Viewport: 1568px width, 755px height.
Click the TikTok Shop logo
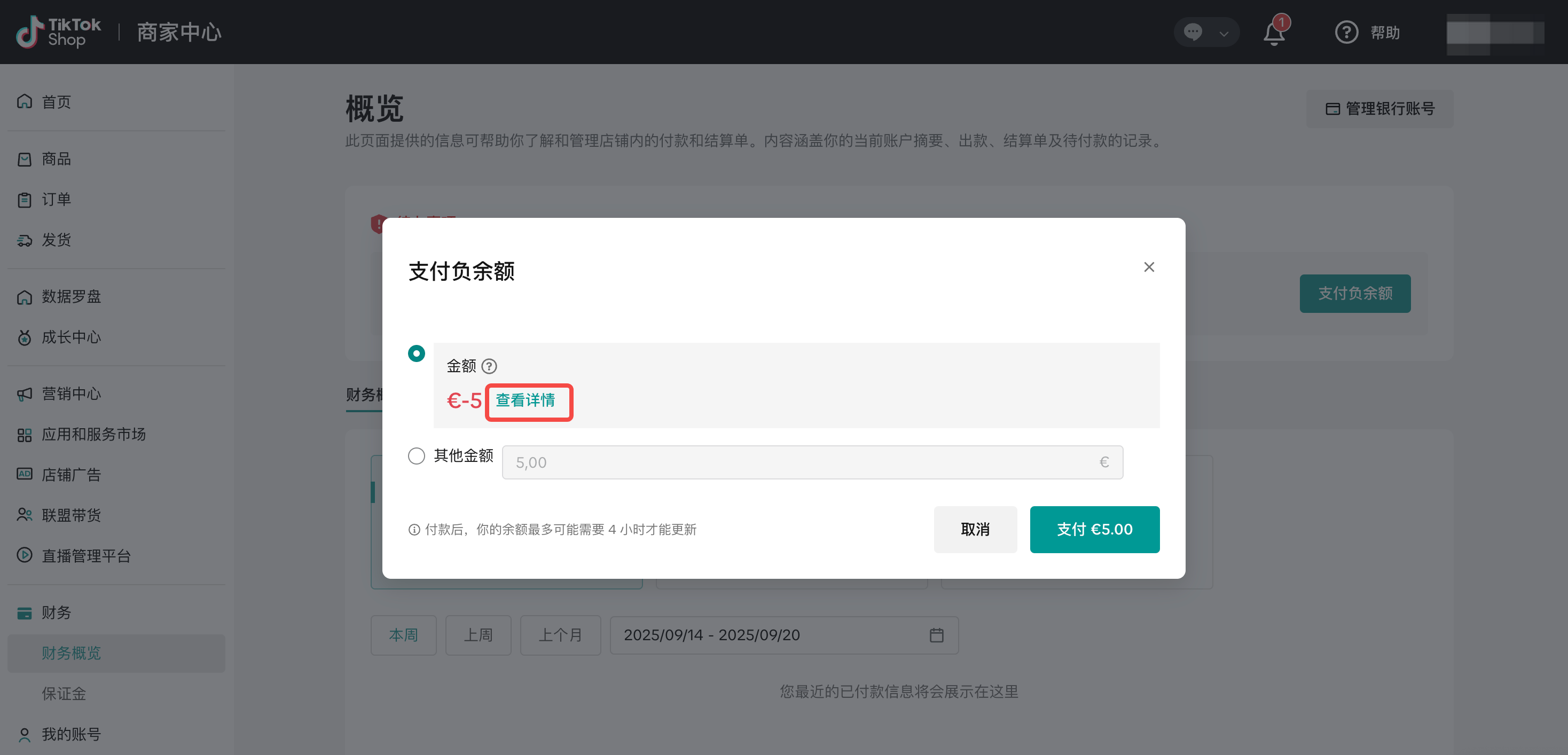[58, 32]
